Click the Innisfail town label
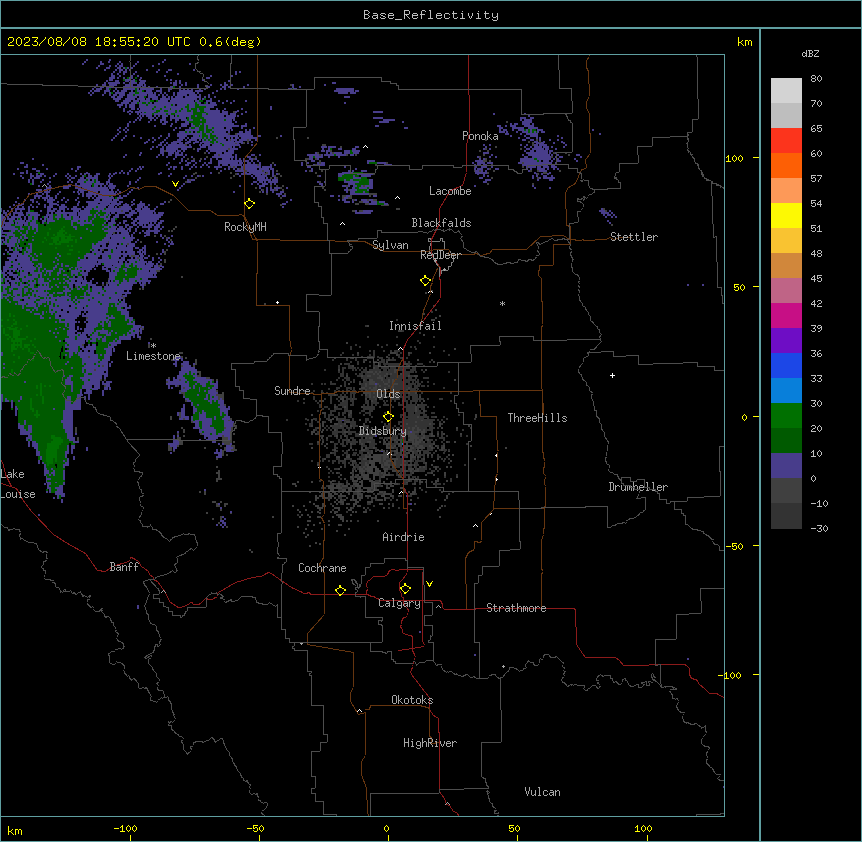 pyautogui.click(x=415, y=326)
